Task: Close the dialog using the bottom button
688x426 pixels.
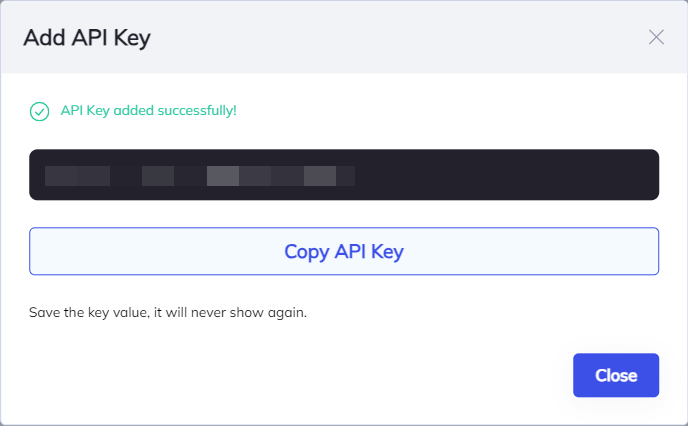Action: pos(615,375)
